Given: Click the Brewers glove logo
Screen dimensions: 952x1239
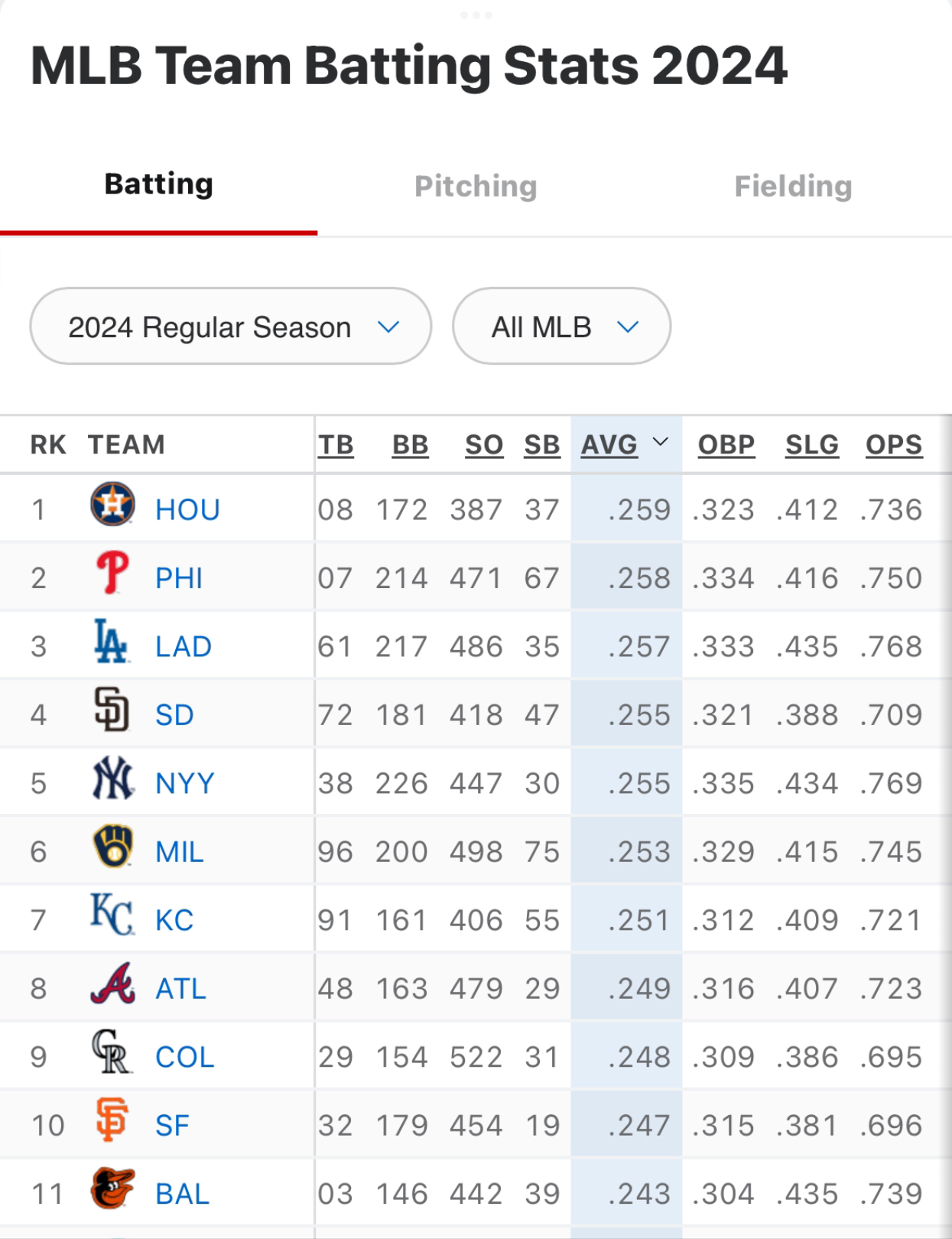Looking at the screenshot, I should (112, 847).
